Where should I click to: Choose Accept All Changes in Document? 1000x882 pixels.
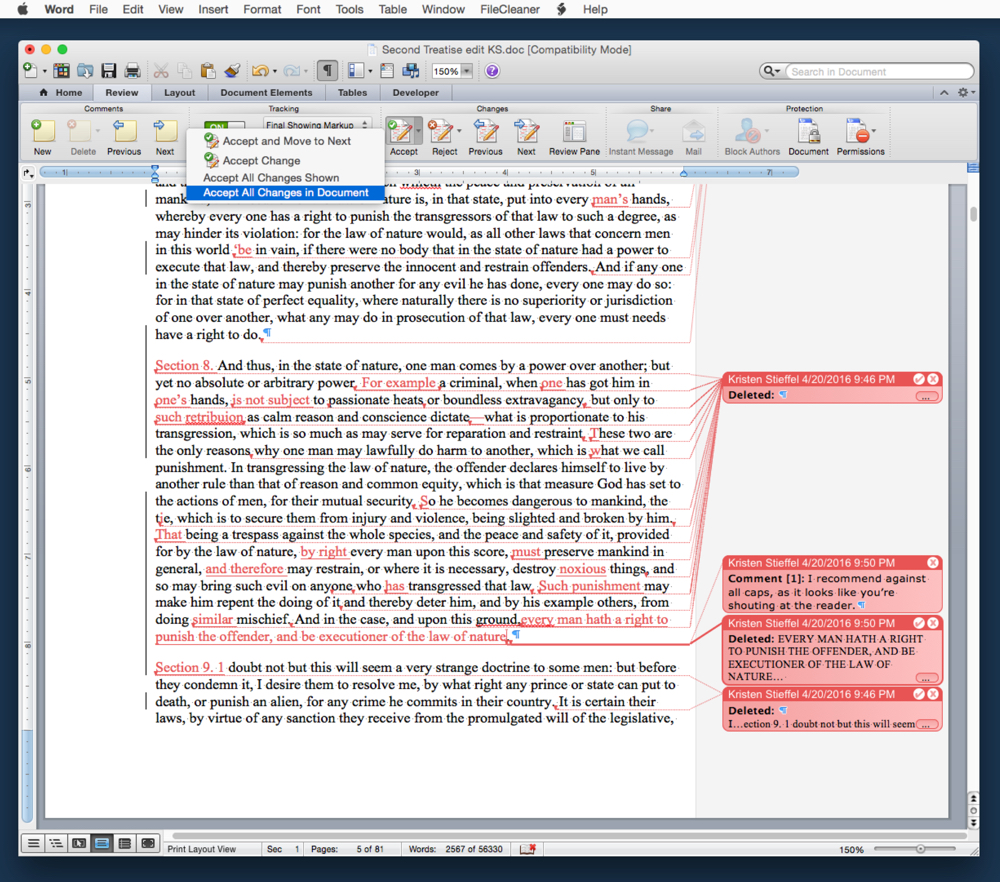coord(285,193)
